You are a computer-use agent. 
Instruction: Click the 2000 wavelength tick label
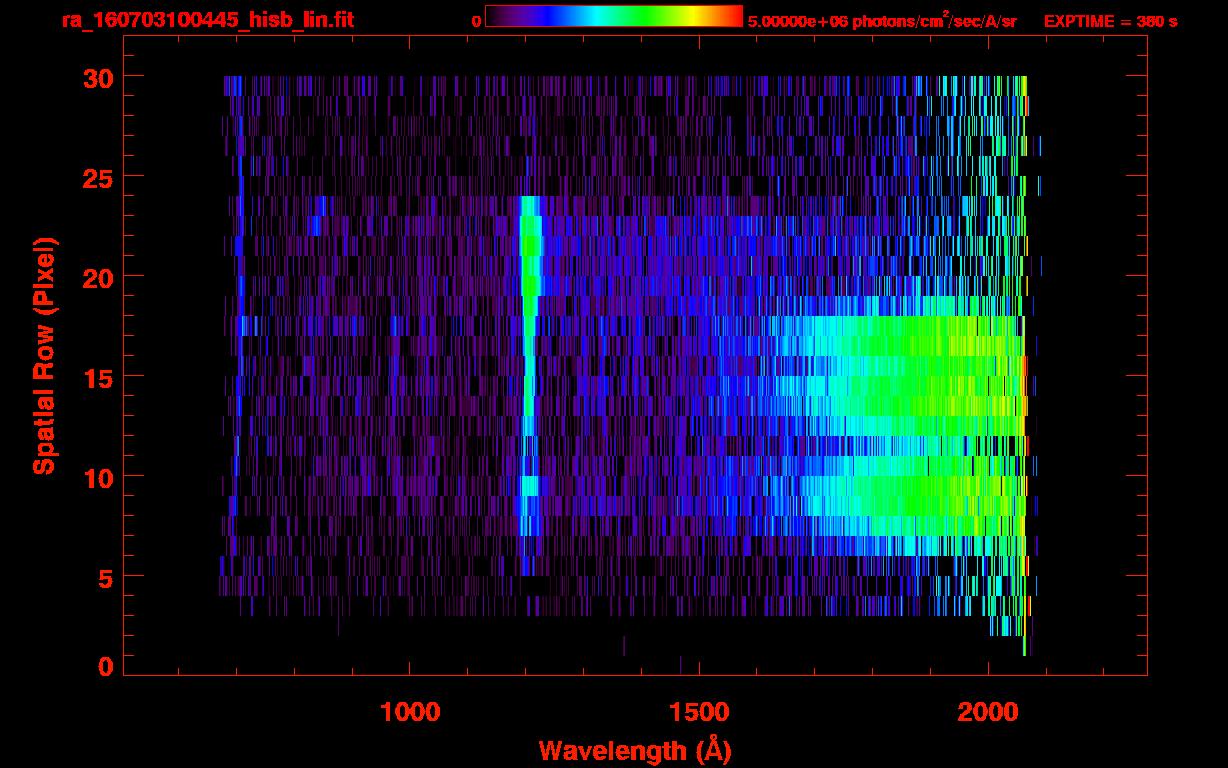(x=987, y=712)
